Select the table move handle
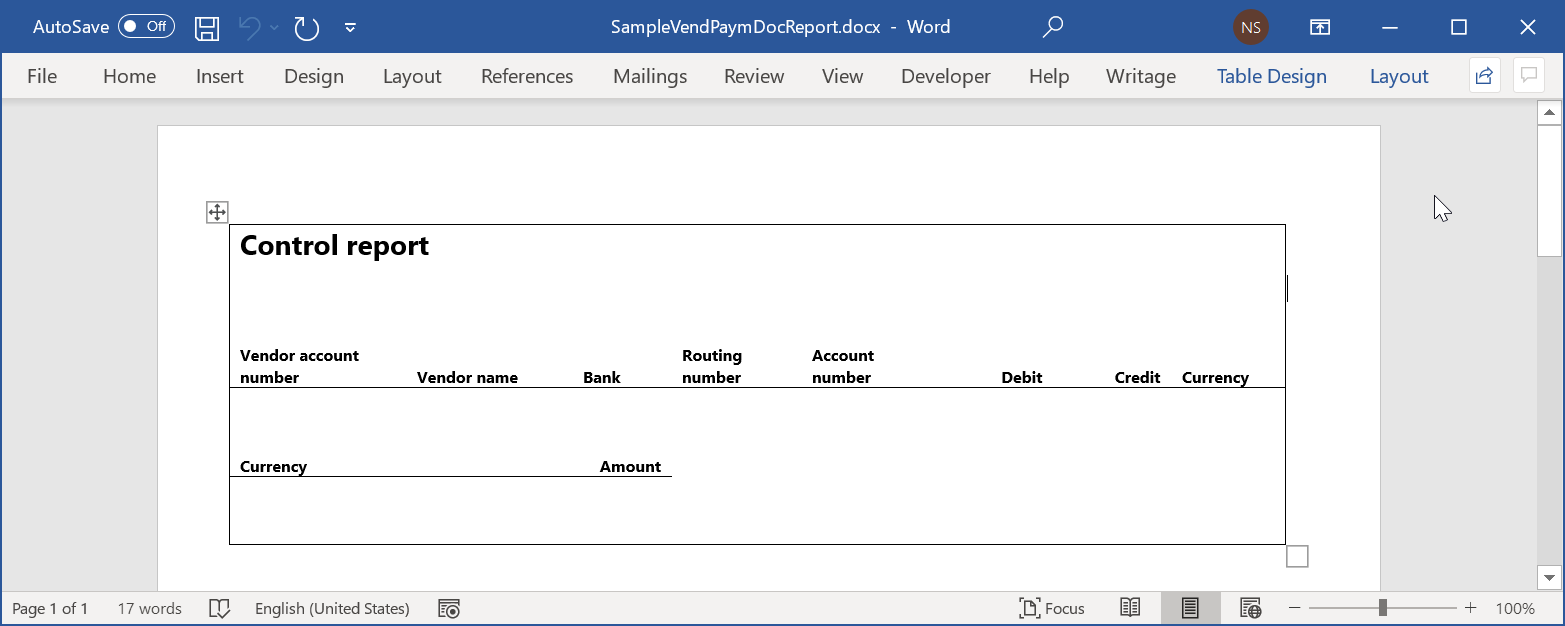This screenshot has height=626, width=1565. click(216, 211)
